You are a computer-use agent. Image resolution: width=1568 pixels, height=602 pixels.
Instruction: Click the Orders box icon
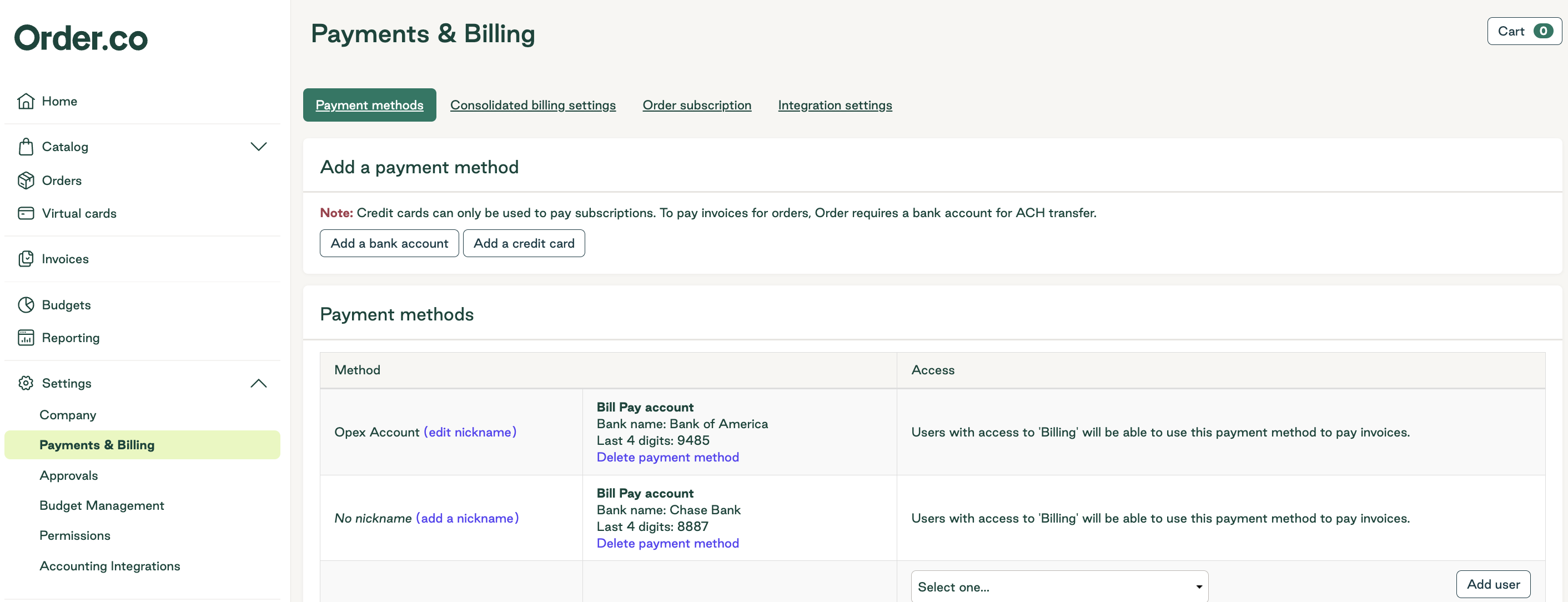(x=26, y=180)
